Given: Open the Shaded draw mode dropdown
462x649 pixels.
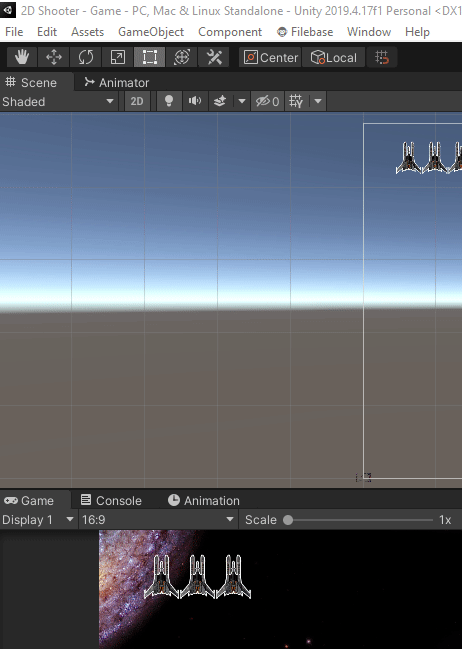Looking at the screenshot, I should [x=58, y=101].
